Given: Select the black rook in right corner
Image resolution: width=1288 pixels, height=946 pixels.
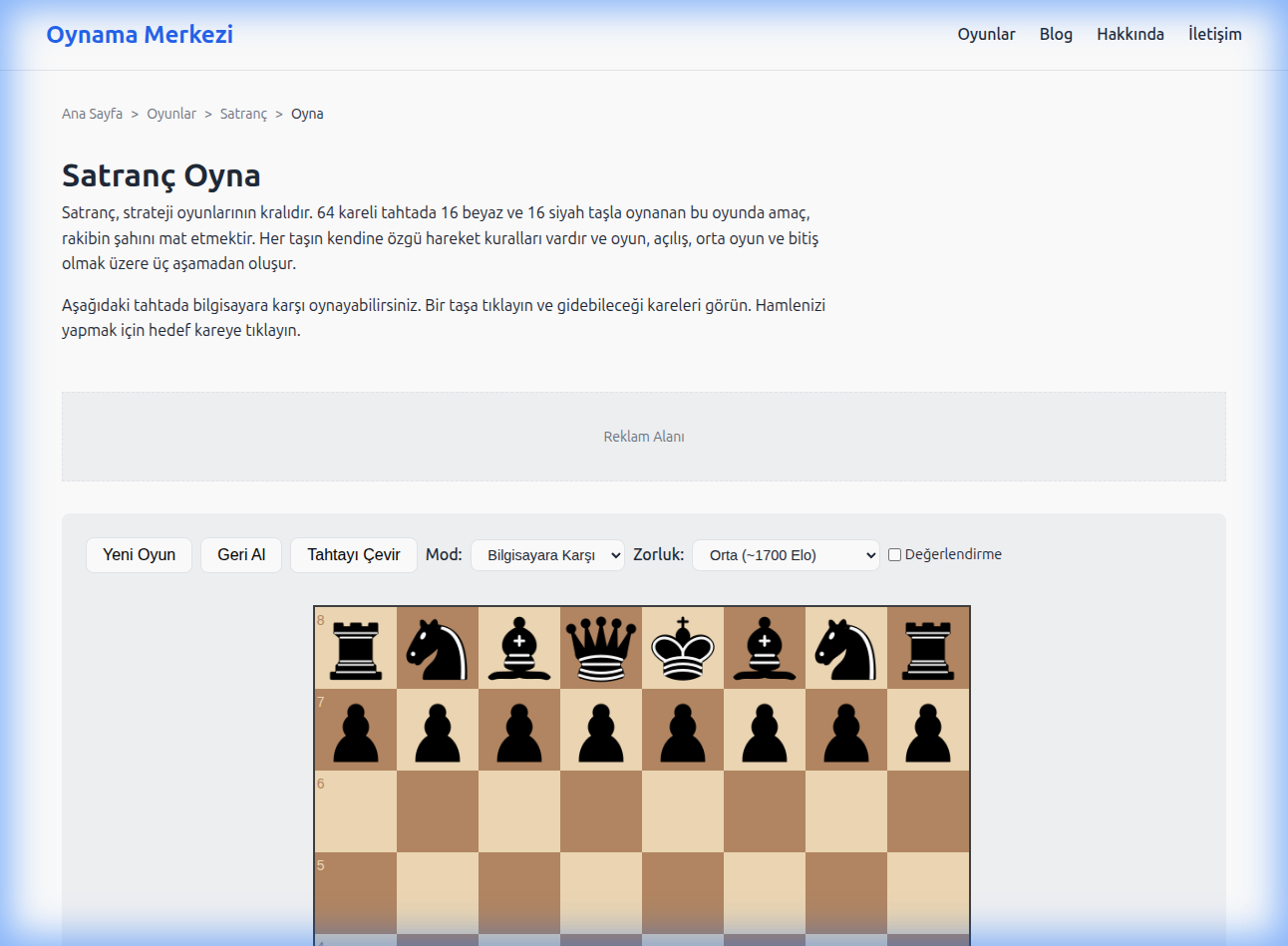Looking at the screenshot, I should [x=928, y=648].
